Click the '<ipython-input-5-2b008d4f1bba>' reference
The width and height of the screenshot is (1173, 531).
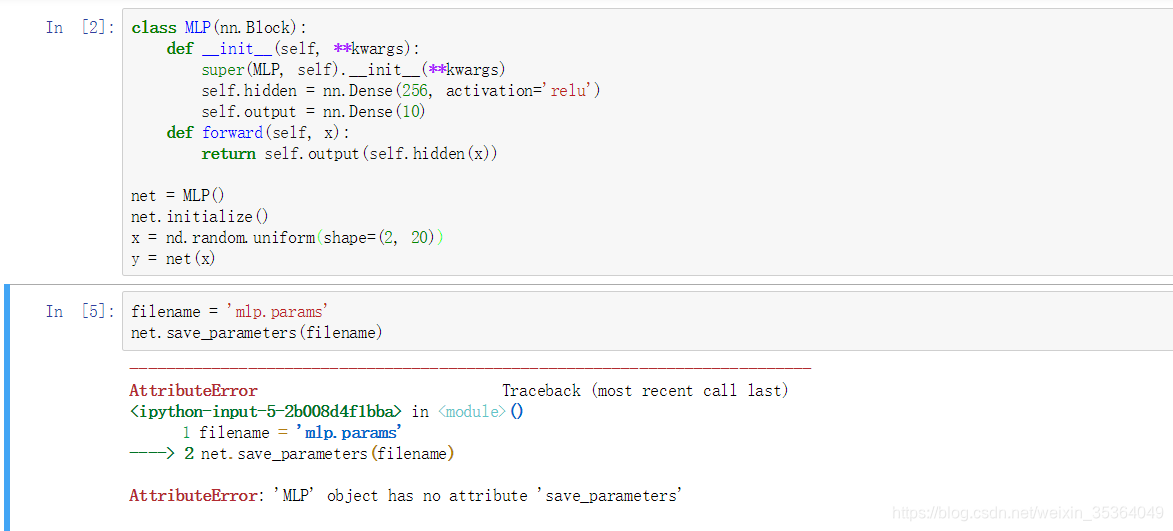[x=267, y=411]
